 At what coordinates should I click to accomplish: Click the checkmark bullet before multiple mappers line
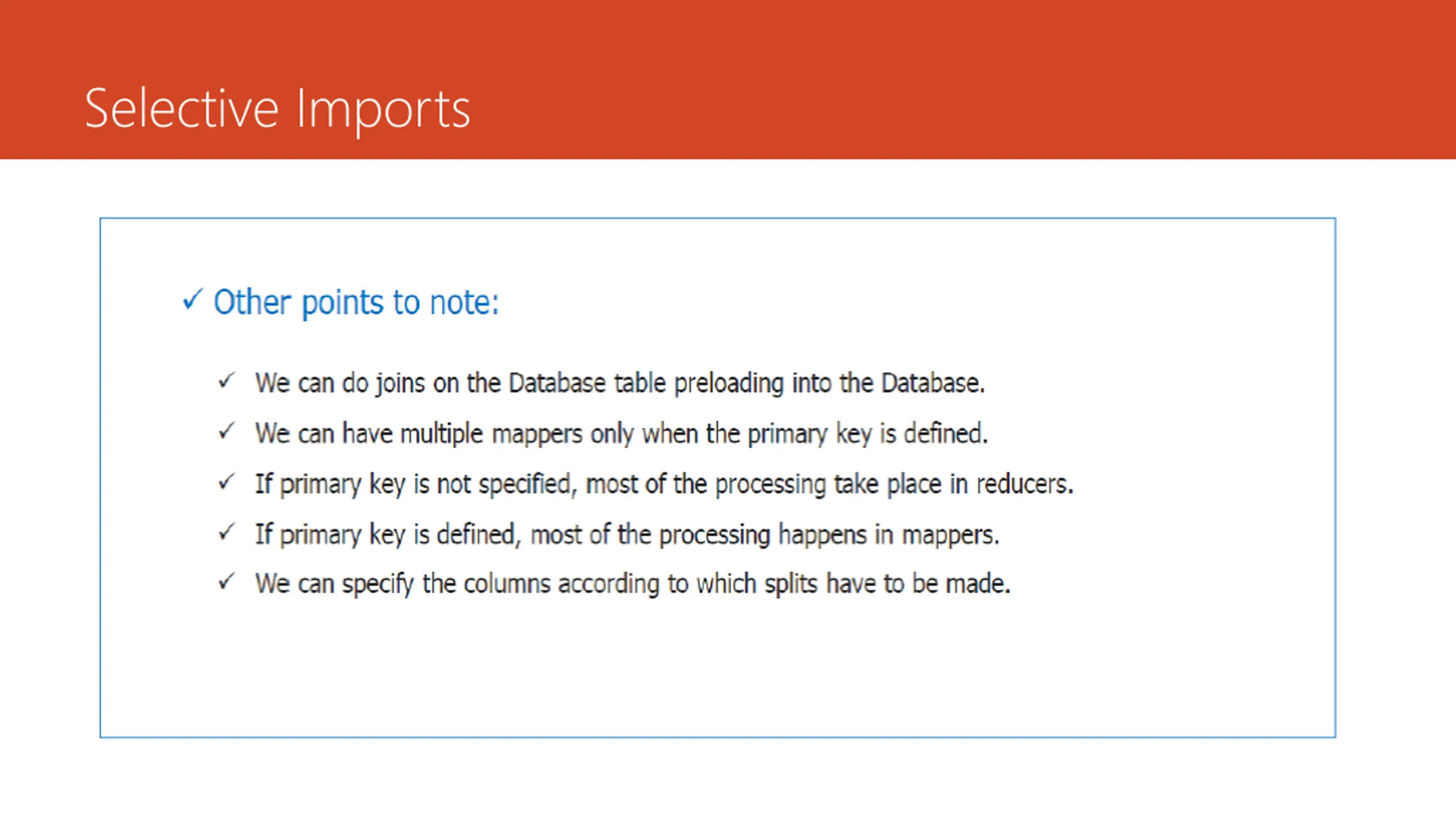[226, 431]
